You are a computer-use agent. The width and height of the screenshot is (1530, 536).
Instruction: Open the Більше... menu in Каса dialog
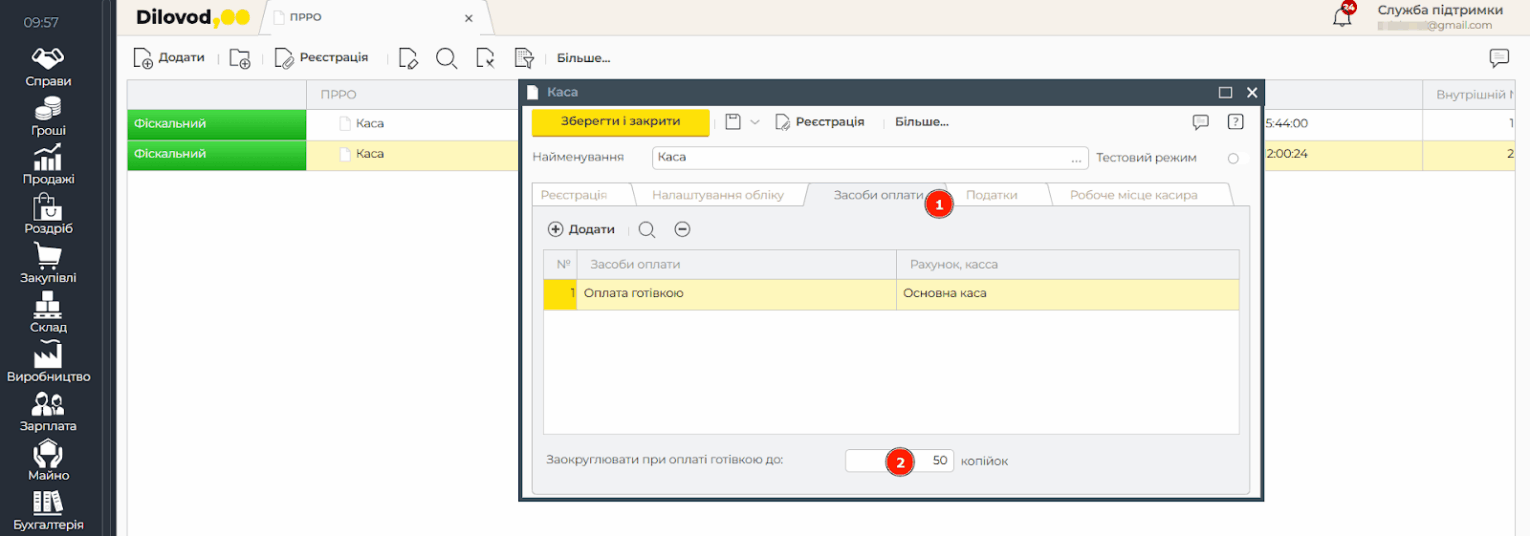pyautogui.click(x=921, y=122)
